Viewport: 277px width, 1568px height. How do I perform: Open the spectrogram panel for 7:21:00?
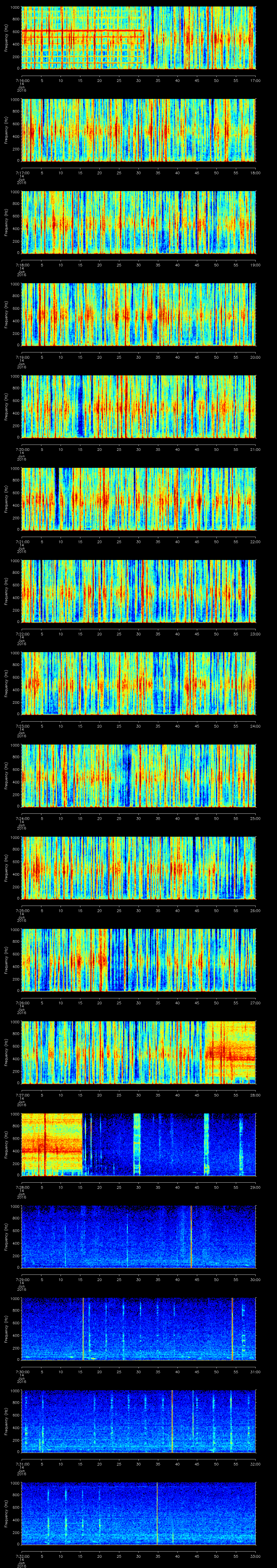139,499
